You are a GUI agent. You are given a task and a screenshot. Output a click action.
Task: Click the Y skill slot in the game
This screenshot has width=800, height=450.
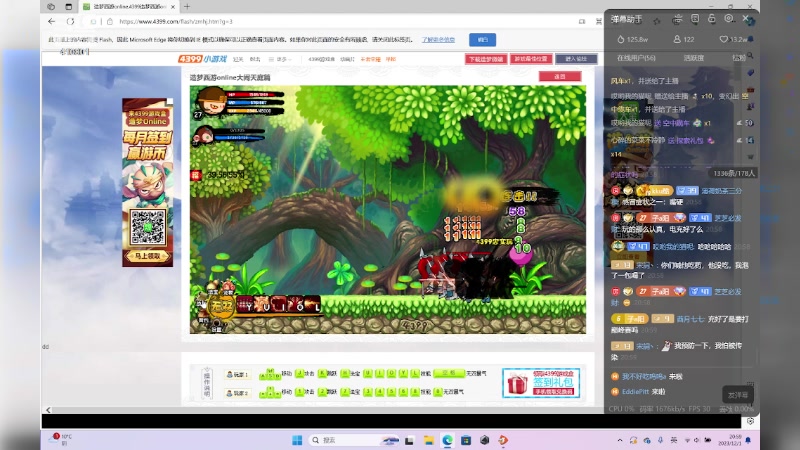coord(246,305)
